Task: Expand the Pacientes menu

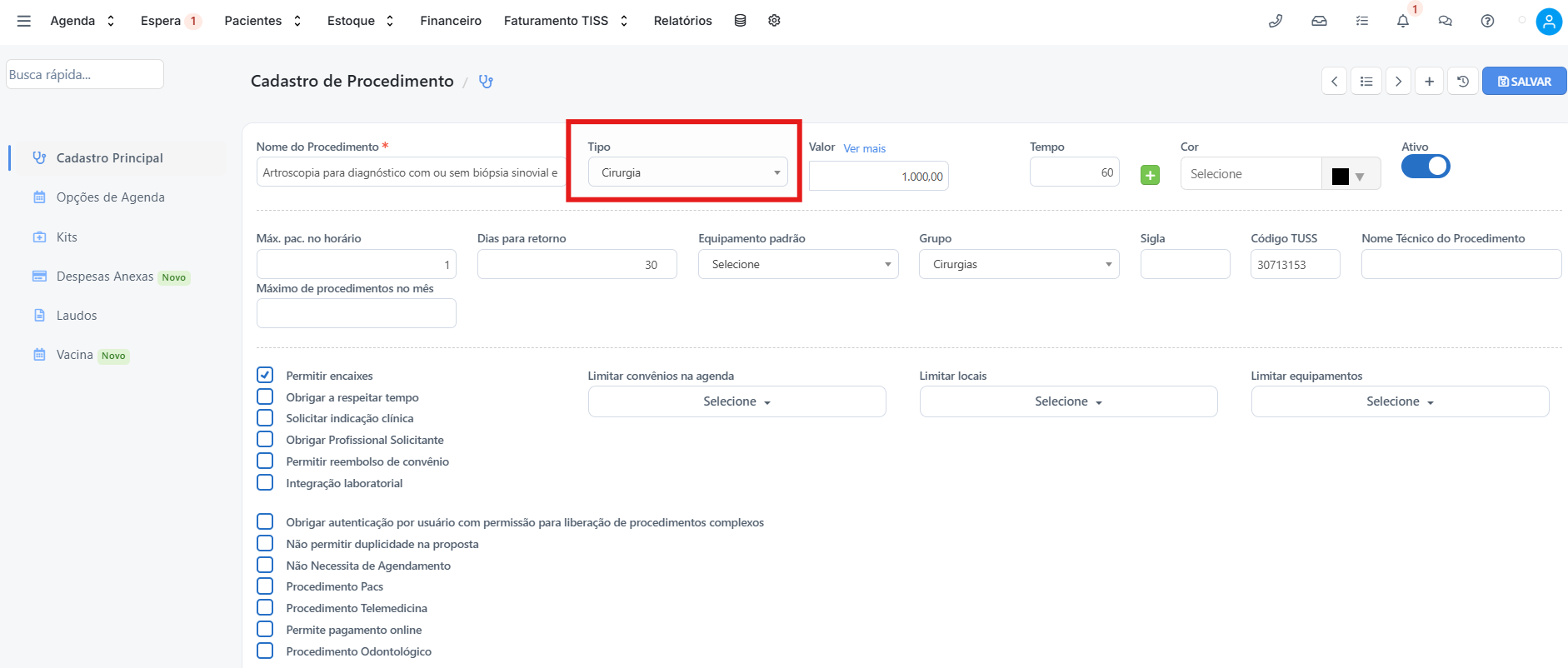Action: click(x=263, y=21)
